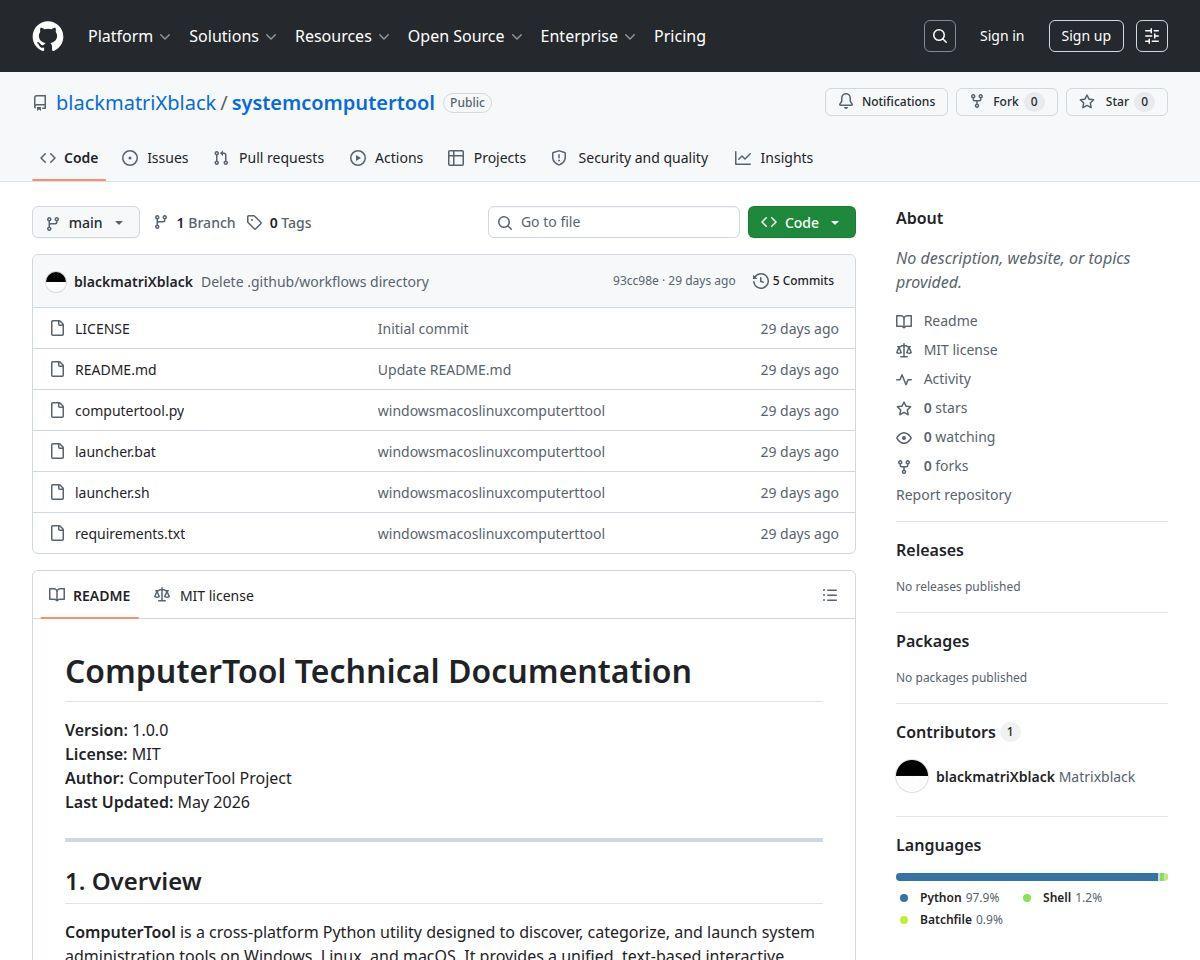Click the contributor avatar for blackmatriXblack
The width and height of the screenshot is (1200, 960).
[x=912, y=776]
